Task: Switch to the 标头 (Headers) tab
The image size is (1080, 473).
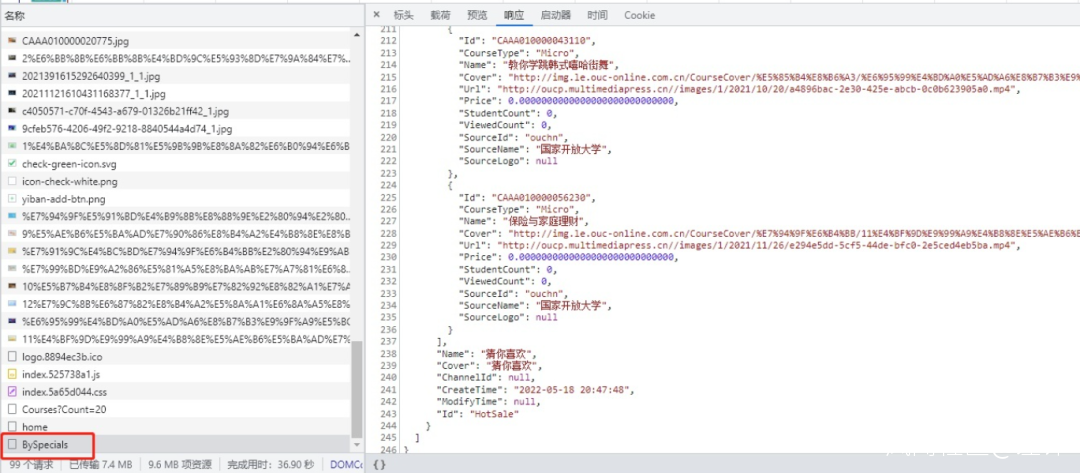Action: click(x=403, y=15)
